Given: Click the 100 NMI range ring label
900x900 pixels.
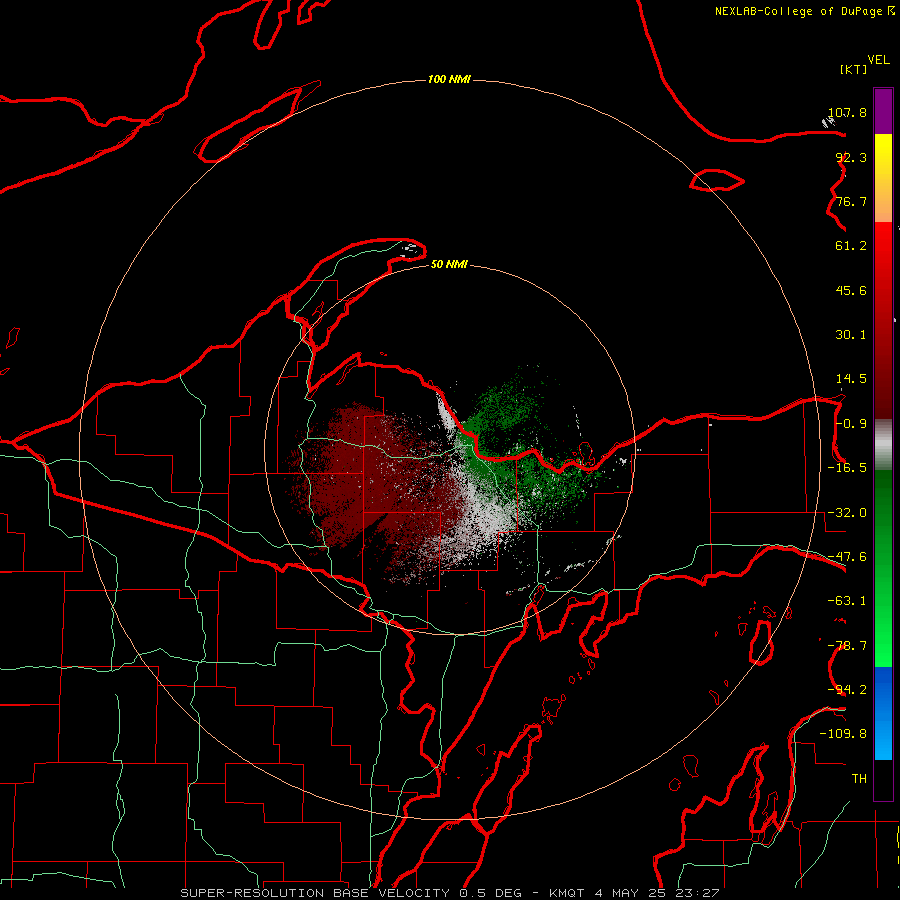Looking at the screenshot, I should (x=449, y=79).
